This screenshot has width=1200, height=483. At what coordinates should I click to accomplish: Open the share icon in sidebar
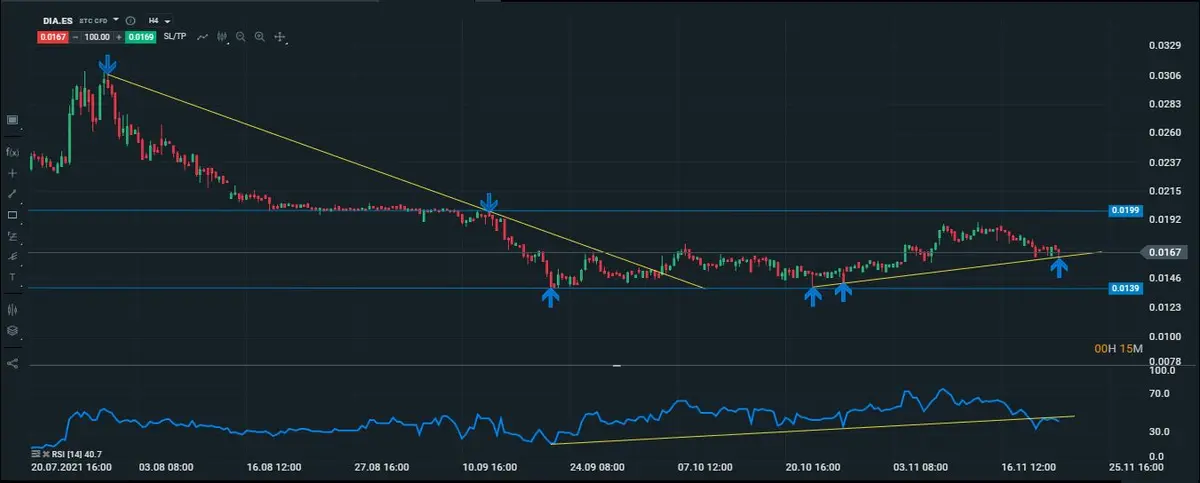coord(13,363)
